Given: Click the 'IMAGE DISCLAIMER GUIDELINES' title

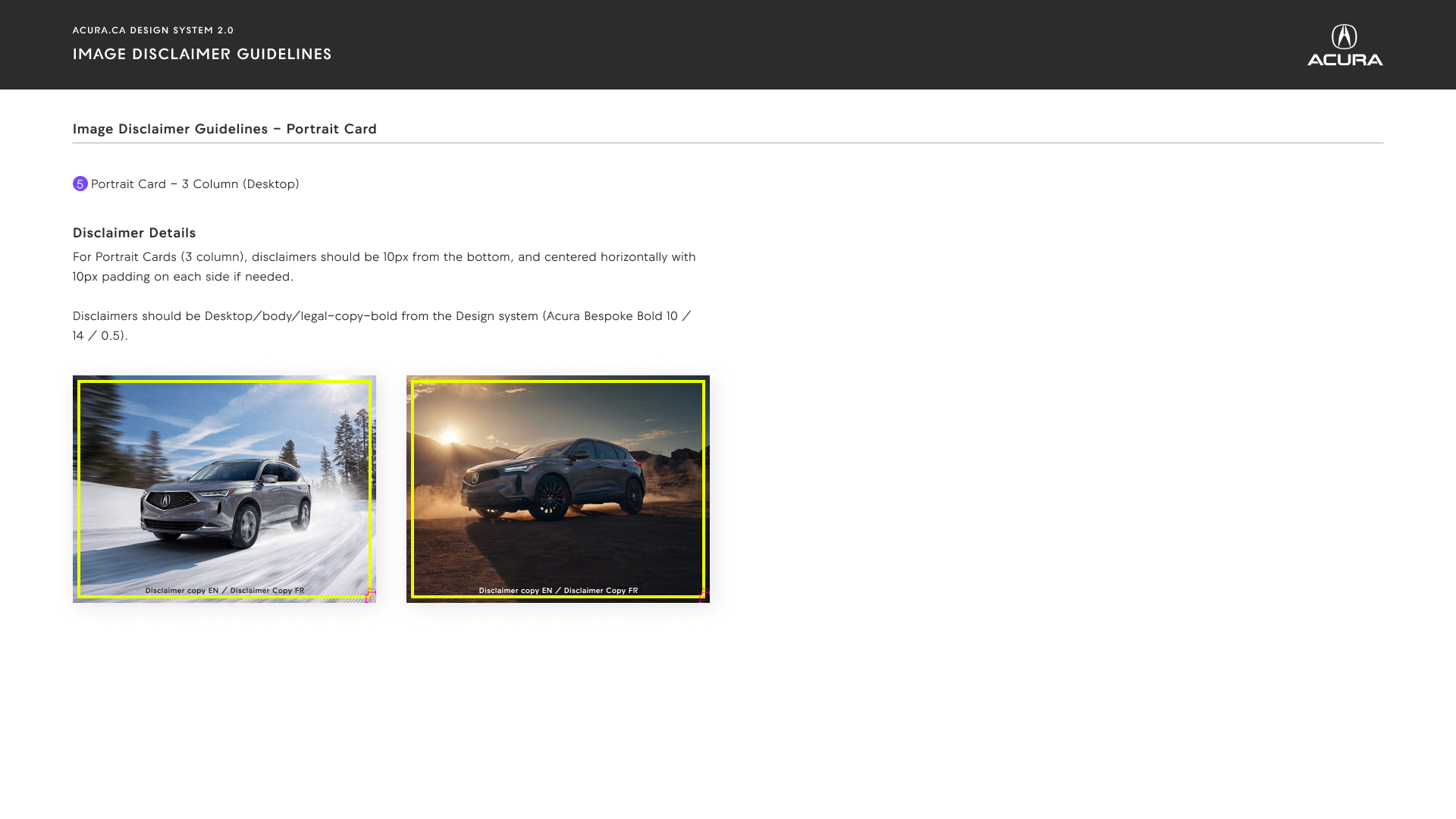Looking at the screenshot, I should [202, 54].
